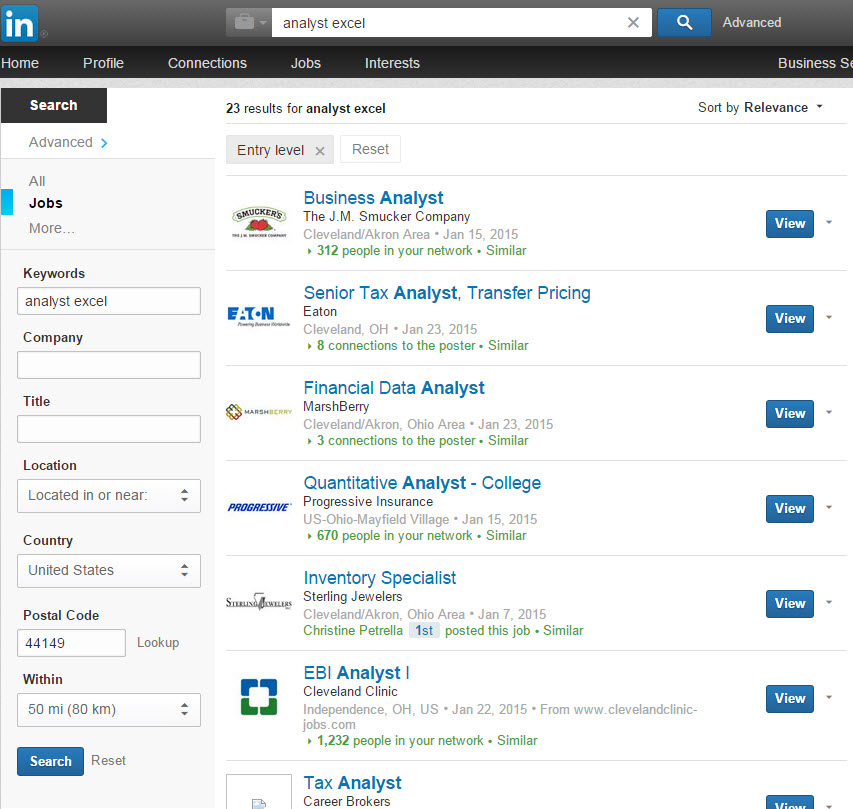The width and height of the screenshot is (853, 809).
Task: Open the Country dropdown
Action: 109,571
